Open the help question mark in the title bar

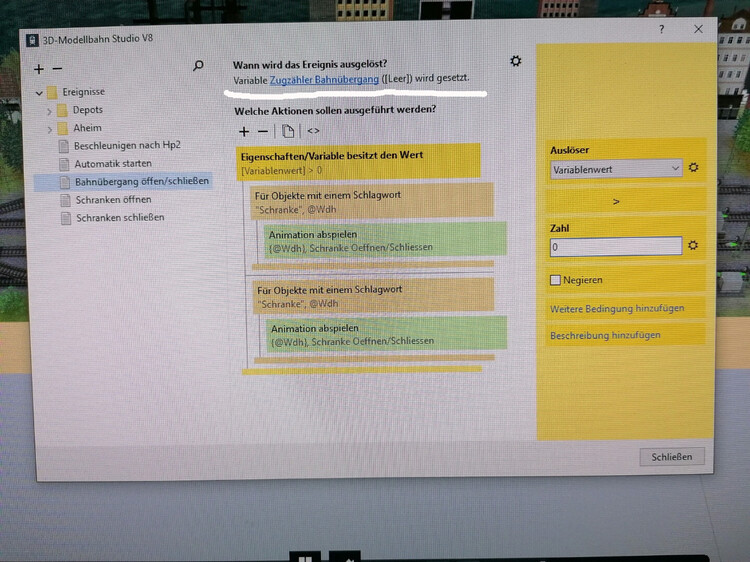pos(662,30)
